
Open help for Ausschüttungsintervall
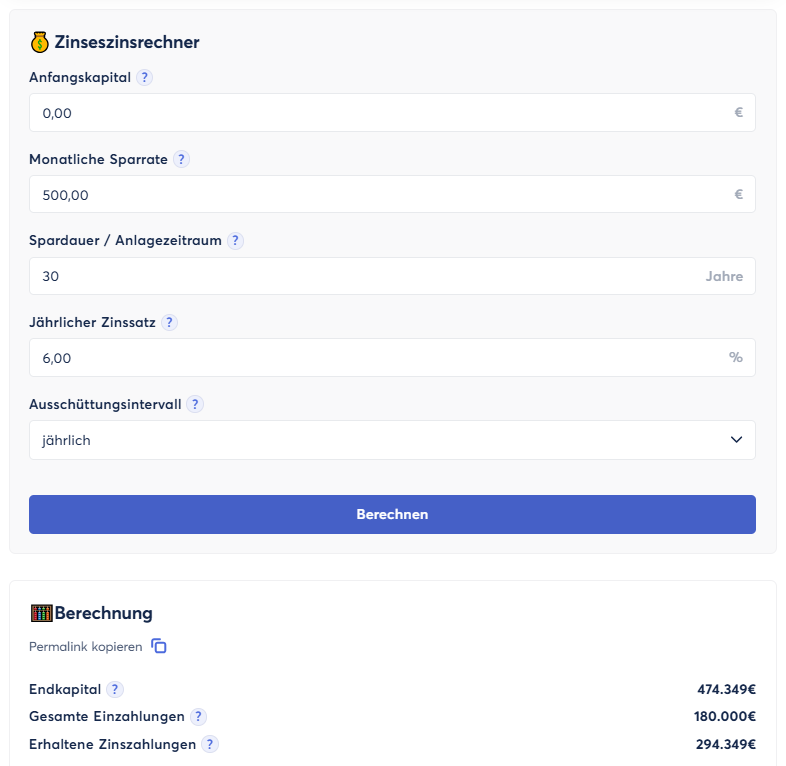click(195, 404)
